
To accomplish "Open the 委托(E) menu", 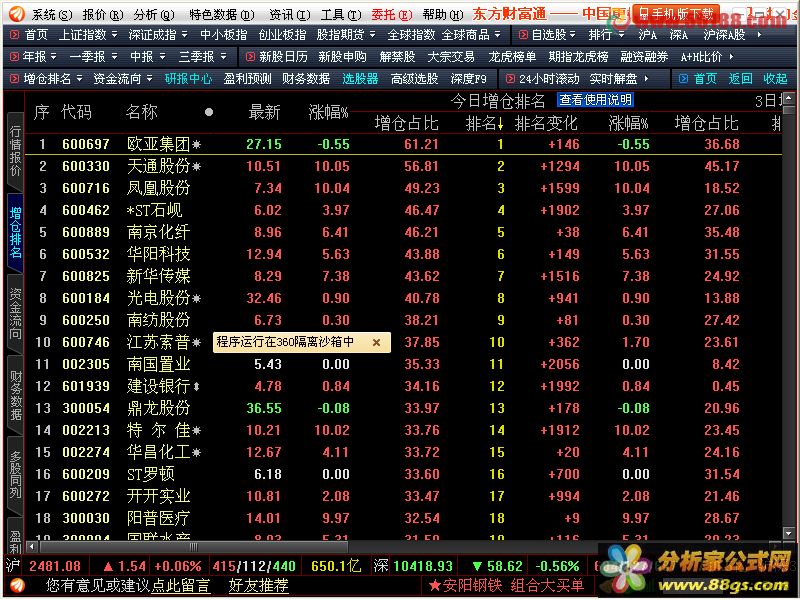I will click(x=391, y=14).
